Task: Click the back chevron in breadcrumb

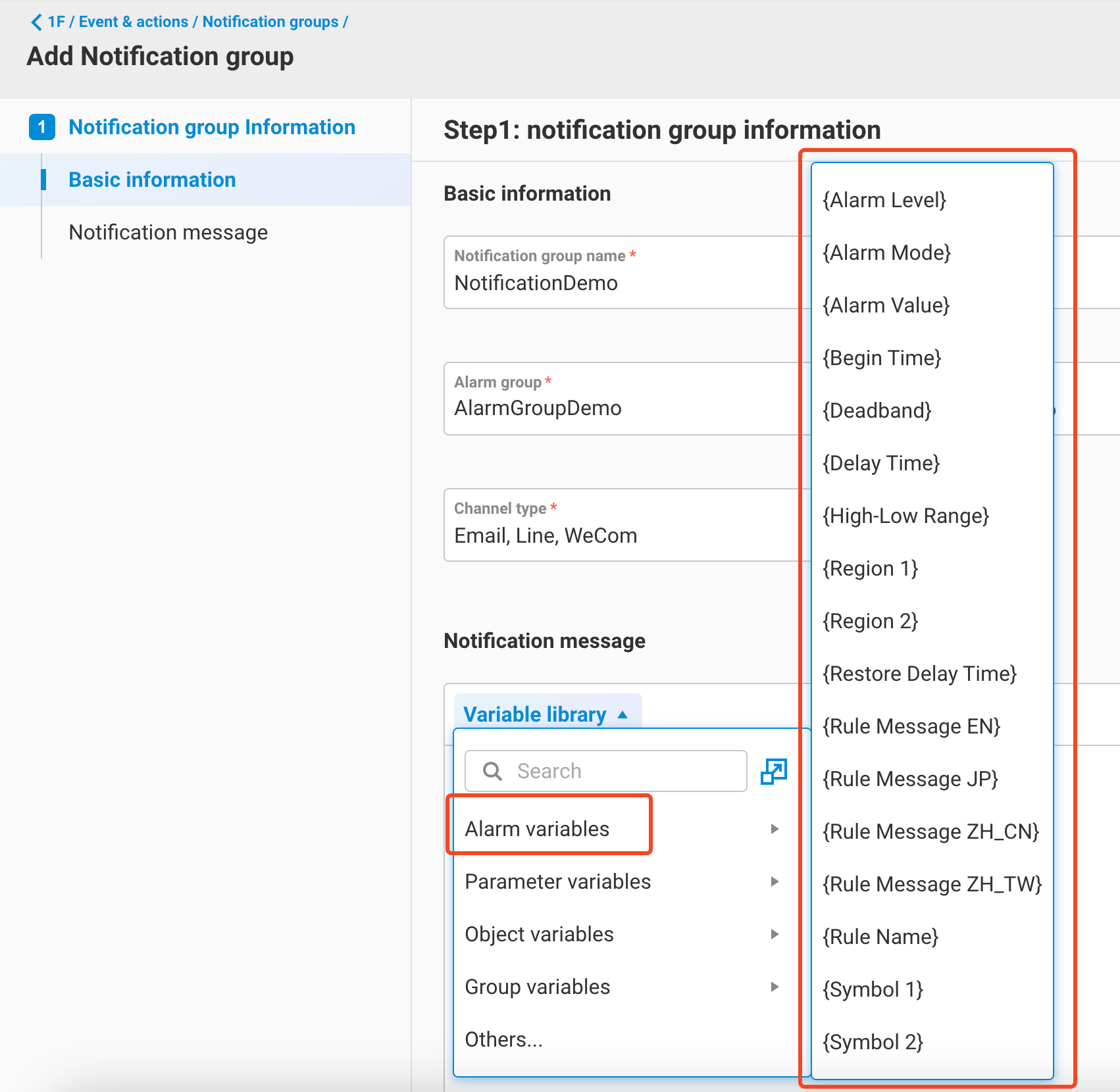Action: coord(36,22)
